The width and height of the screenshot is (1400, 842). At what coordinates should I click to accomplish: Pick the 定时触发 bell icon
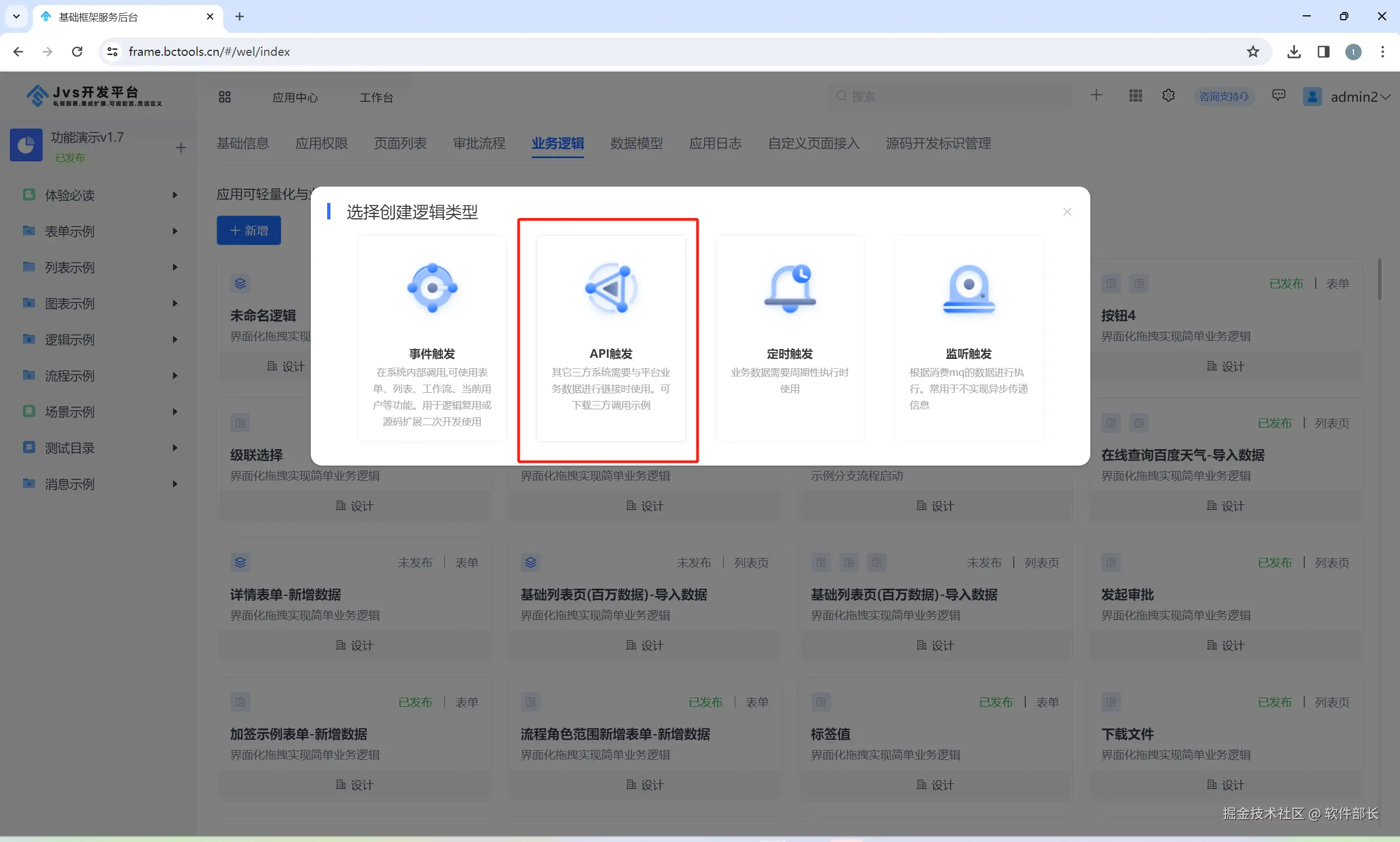(789, 288)
